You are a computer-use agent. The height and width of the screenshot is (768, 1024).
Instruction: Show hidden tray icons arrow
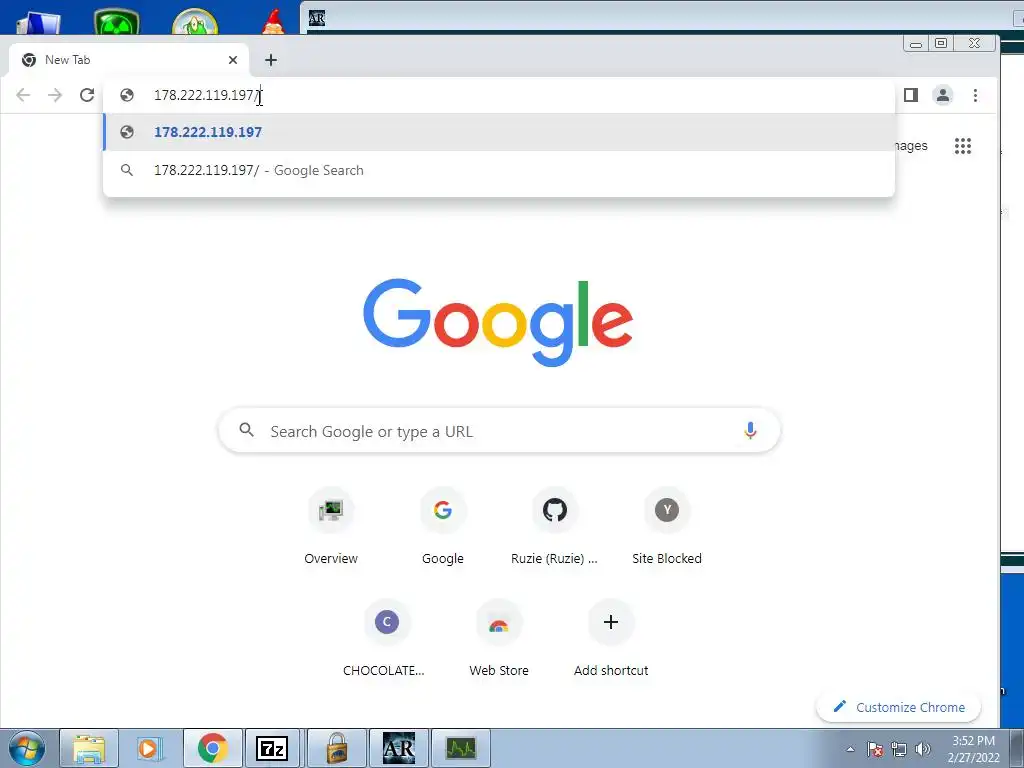point(850,749)
